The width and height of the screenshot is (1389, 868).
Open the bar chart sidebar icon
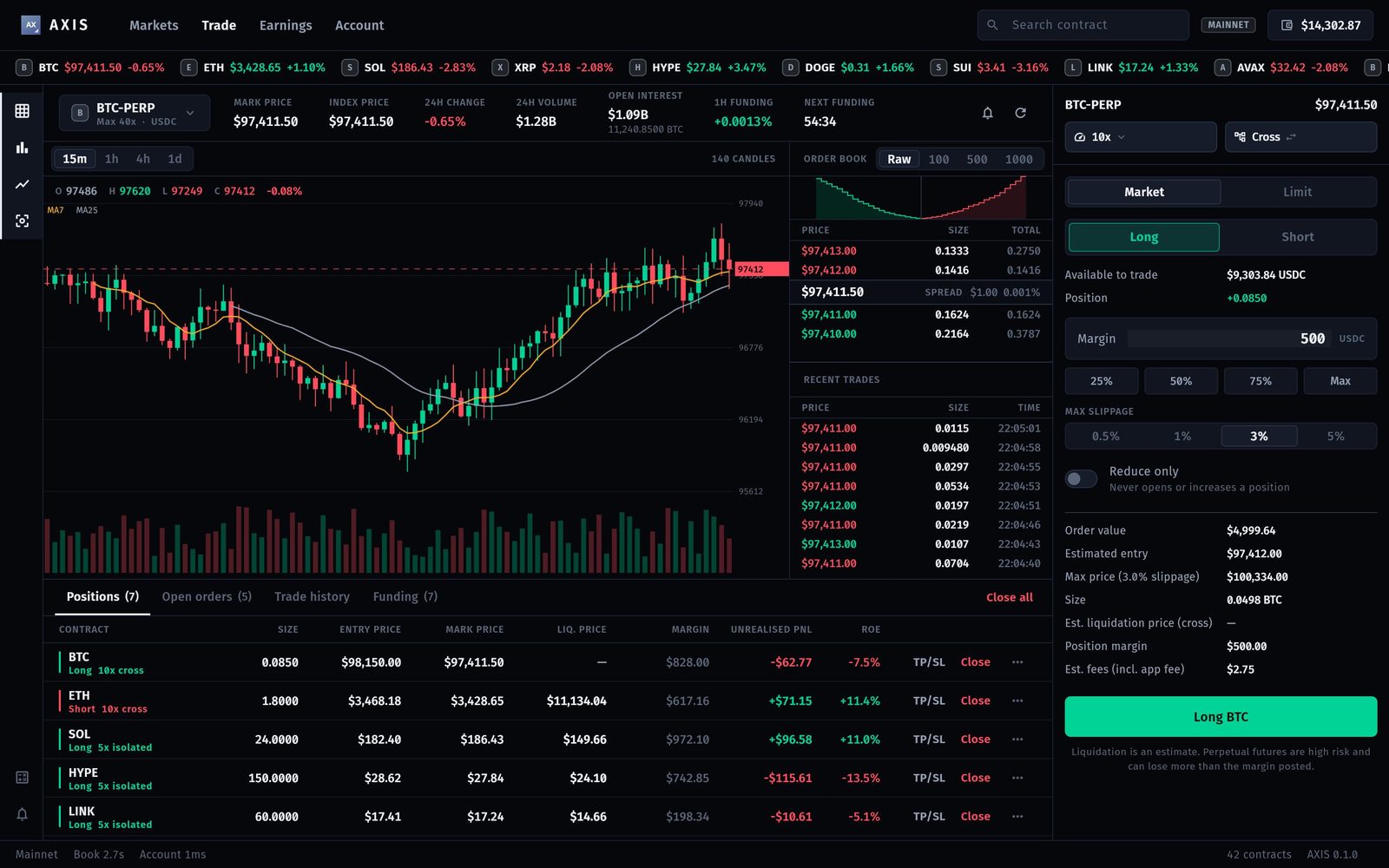click(x=23, y=148)
